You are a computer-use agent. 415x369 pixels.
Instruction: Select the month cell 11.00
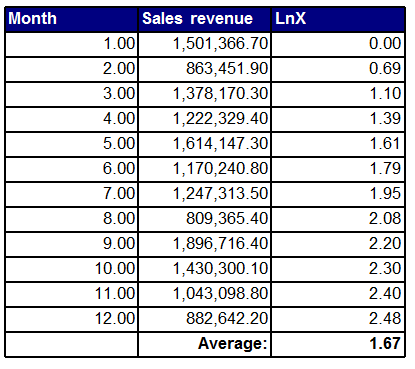[72, 294]
